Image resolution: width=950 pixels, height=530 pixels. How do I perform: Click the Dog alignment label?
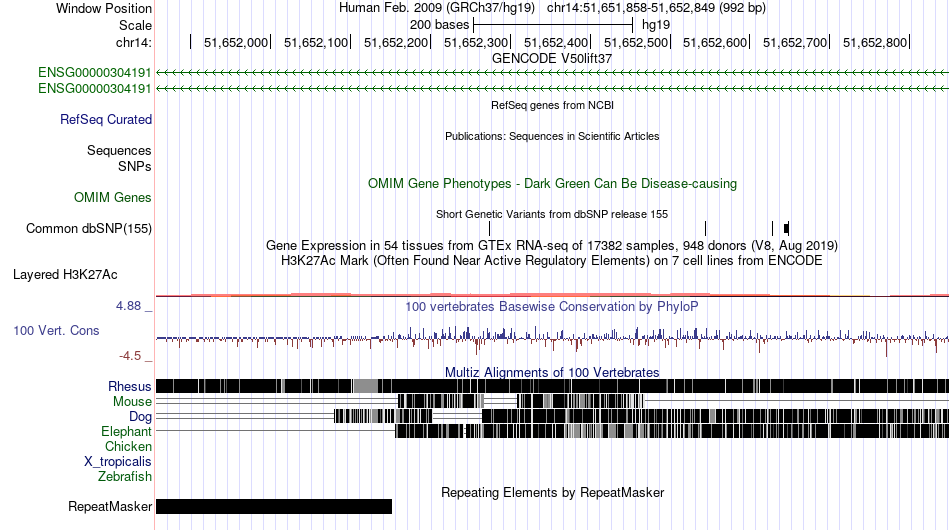140,416
